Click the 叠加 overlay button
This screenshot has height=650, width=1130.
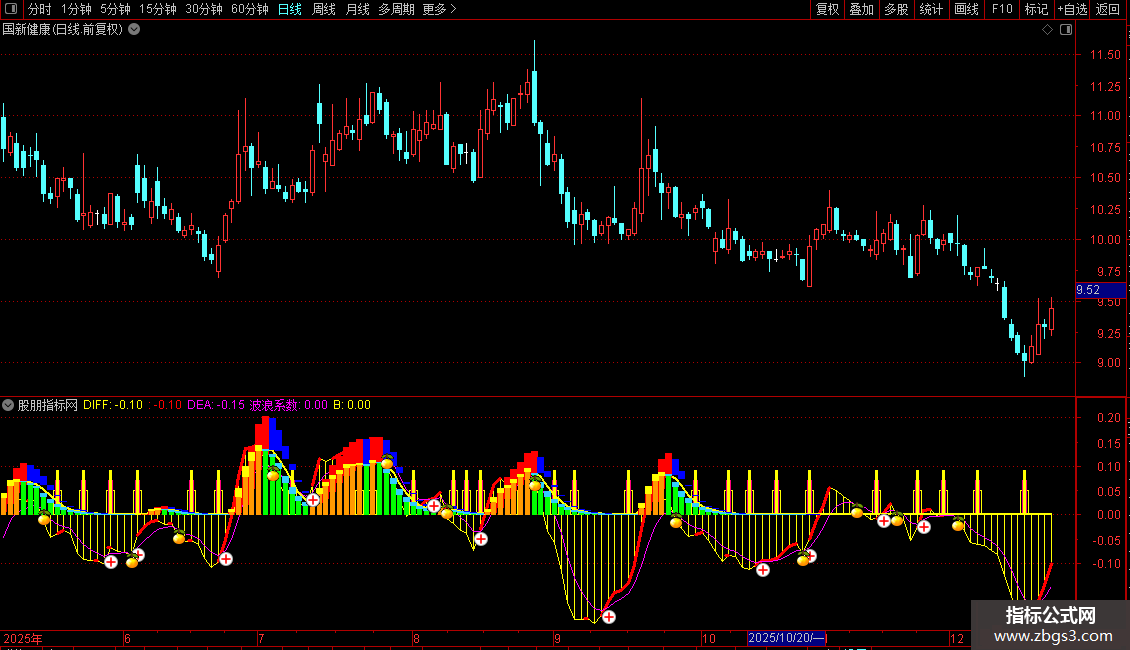tap(861, 9)
